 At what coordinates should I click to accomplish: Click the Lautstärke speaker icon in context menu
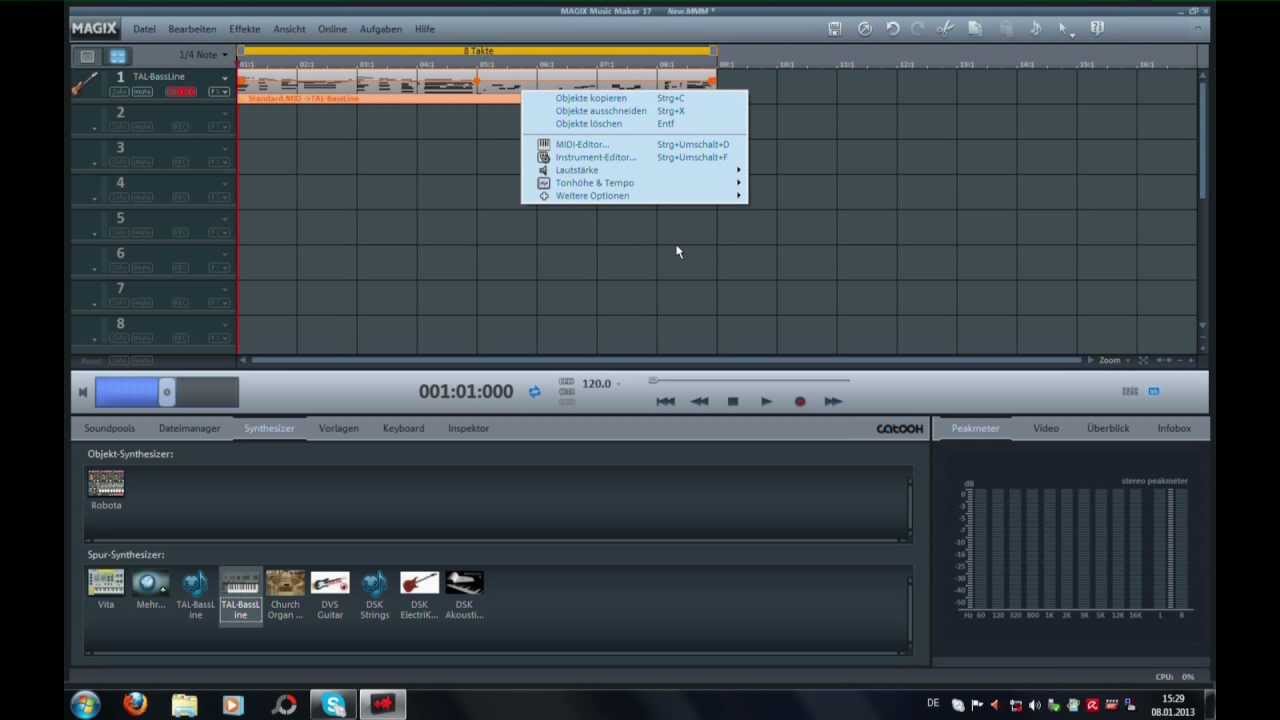[544, 170]
